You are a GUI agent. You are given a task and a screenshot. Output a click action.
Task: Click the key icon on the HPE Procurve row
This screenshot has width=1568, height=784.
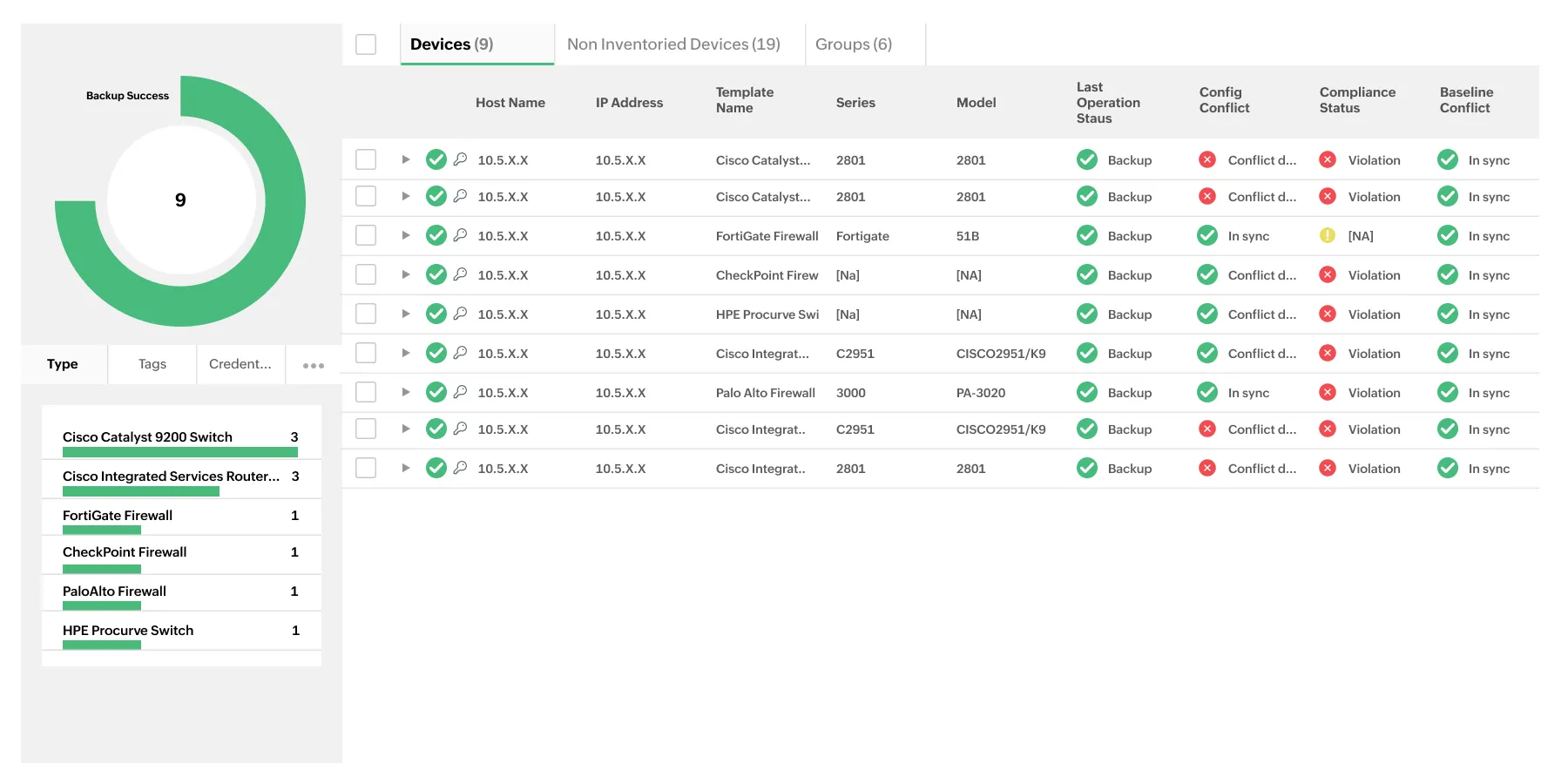(x=460, y=314)
